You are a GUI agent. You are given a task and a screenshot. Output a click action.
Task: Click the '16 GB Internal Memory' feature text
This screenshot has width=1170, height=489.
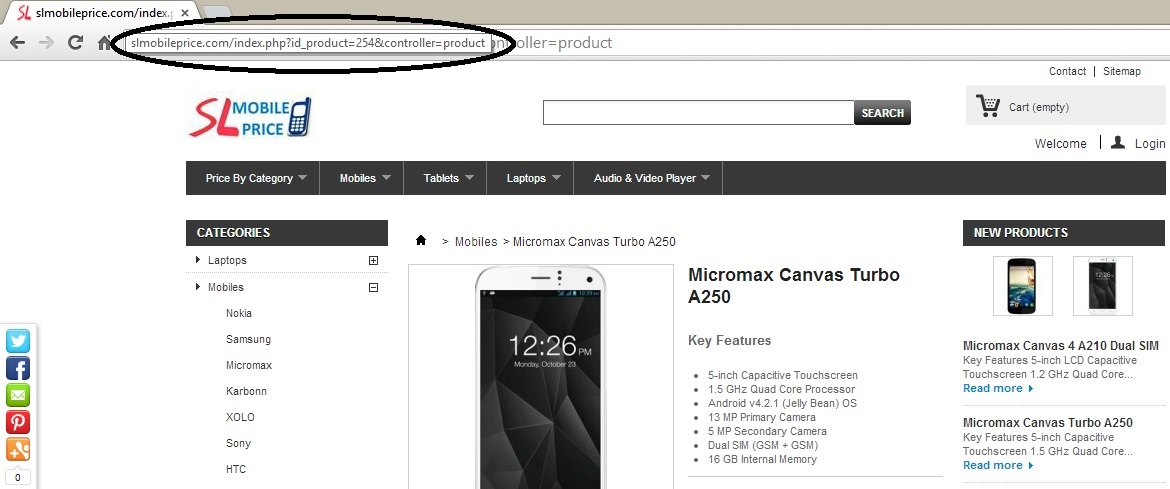click(x=763, y=459)
